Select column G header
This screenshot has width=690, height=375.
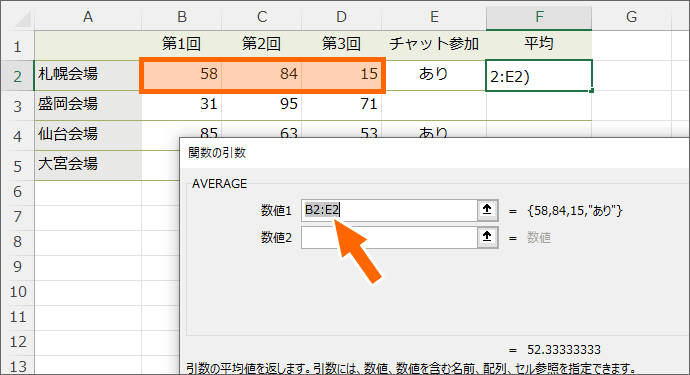click(632, 18)
